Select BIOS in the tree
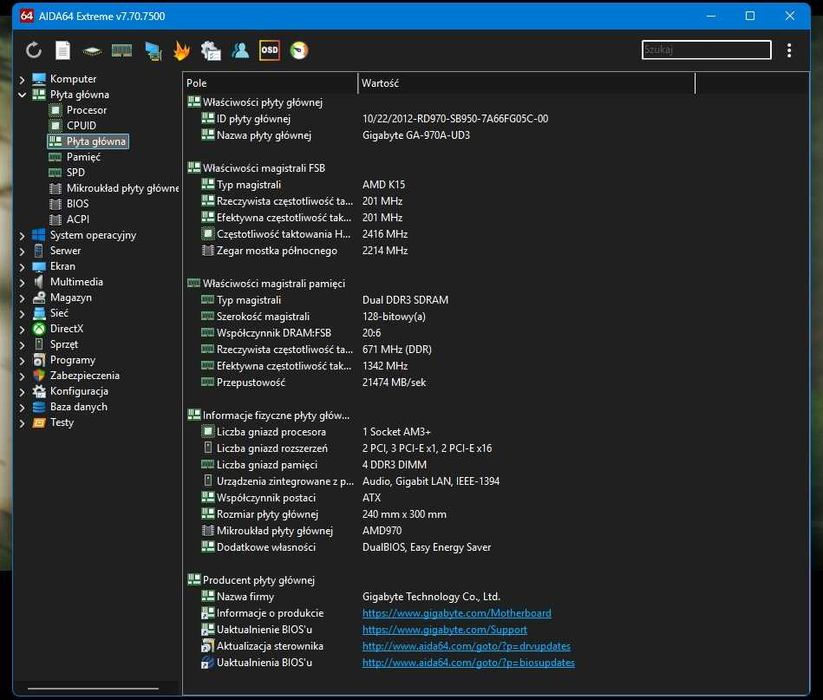This screenshot has height=700, width=823. tap(77, 204)
